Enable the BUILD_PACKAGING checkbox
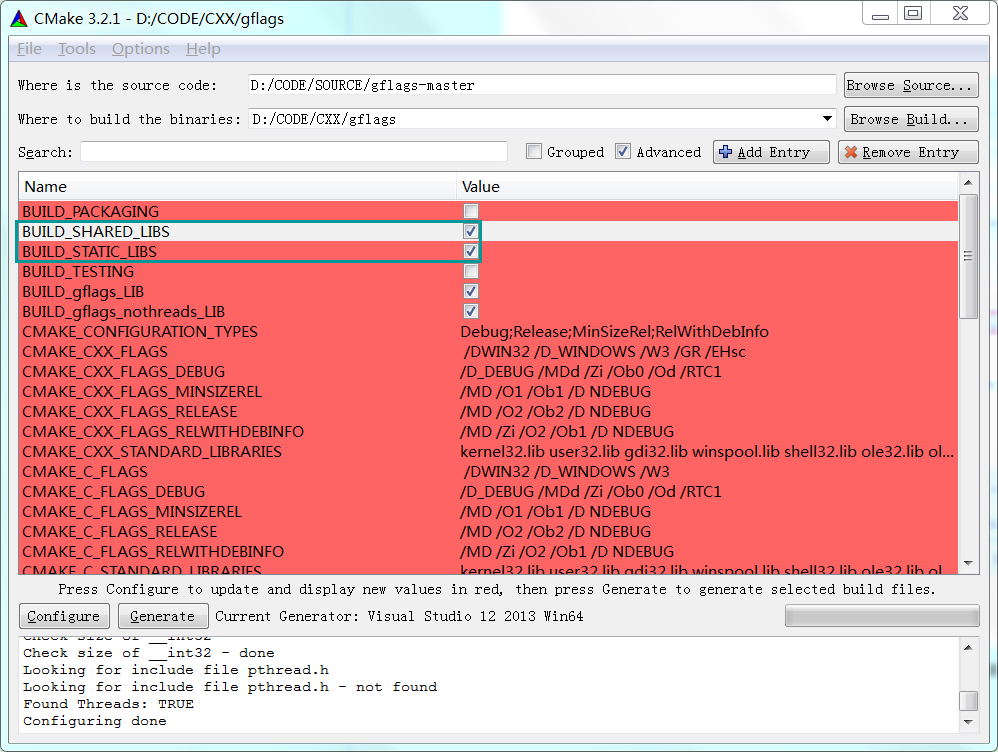 471,211
